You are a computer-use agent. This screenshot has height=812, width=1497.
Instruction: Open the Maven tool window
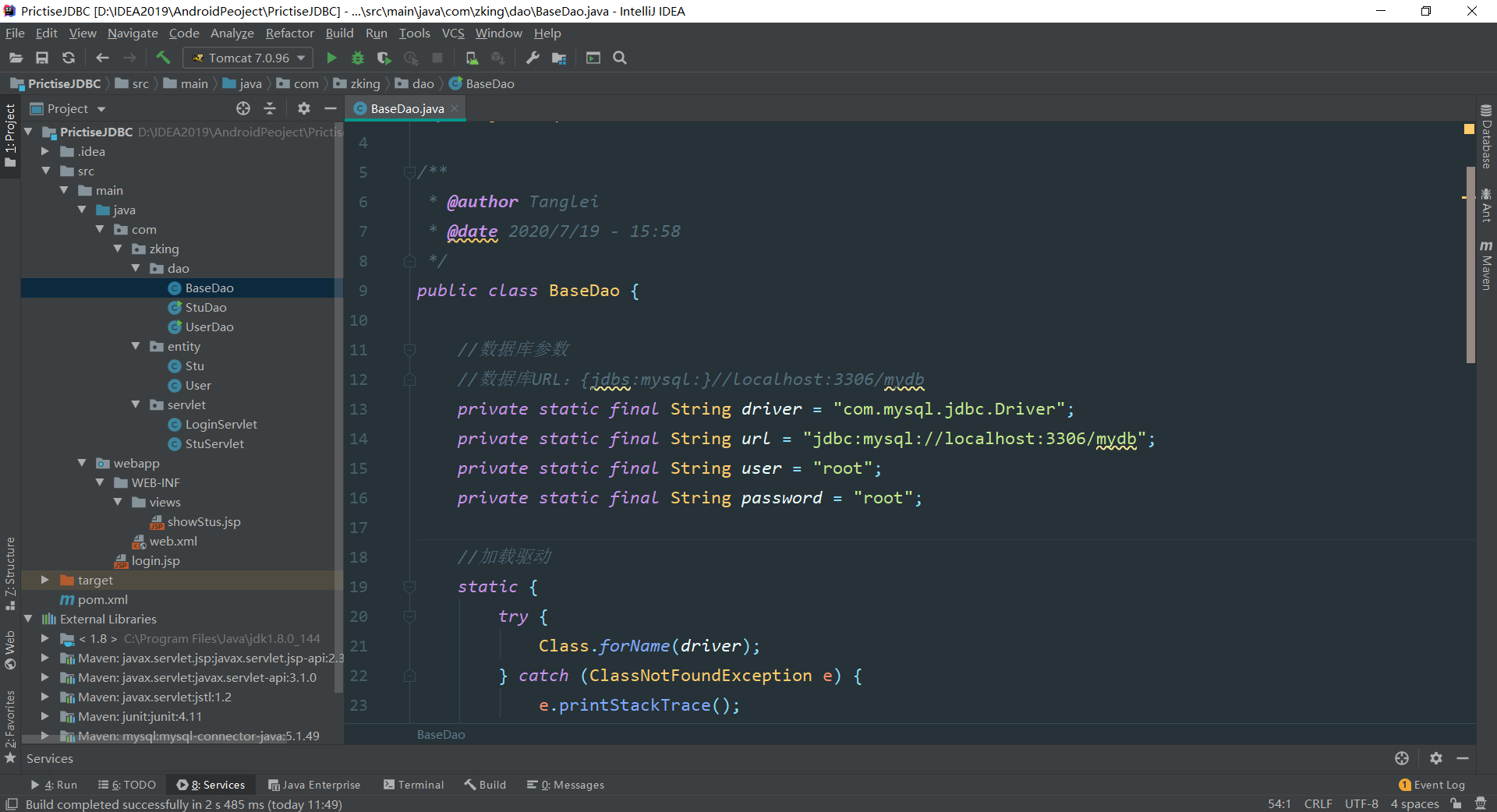tap(1487, 266)
